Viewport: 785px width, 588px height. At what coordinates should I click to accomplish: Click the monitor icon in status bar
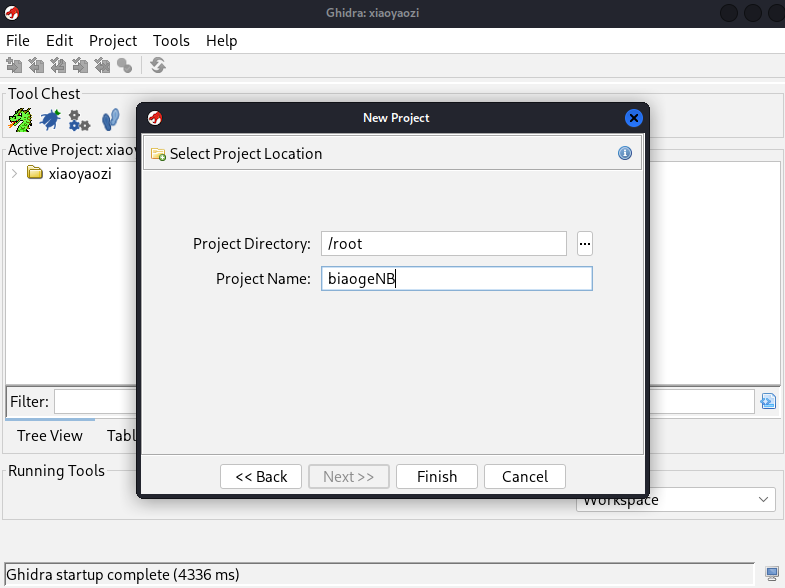point(772,573)
